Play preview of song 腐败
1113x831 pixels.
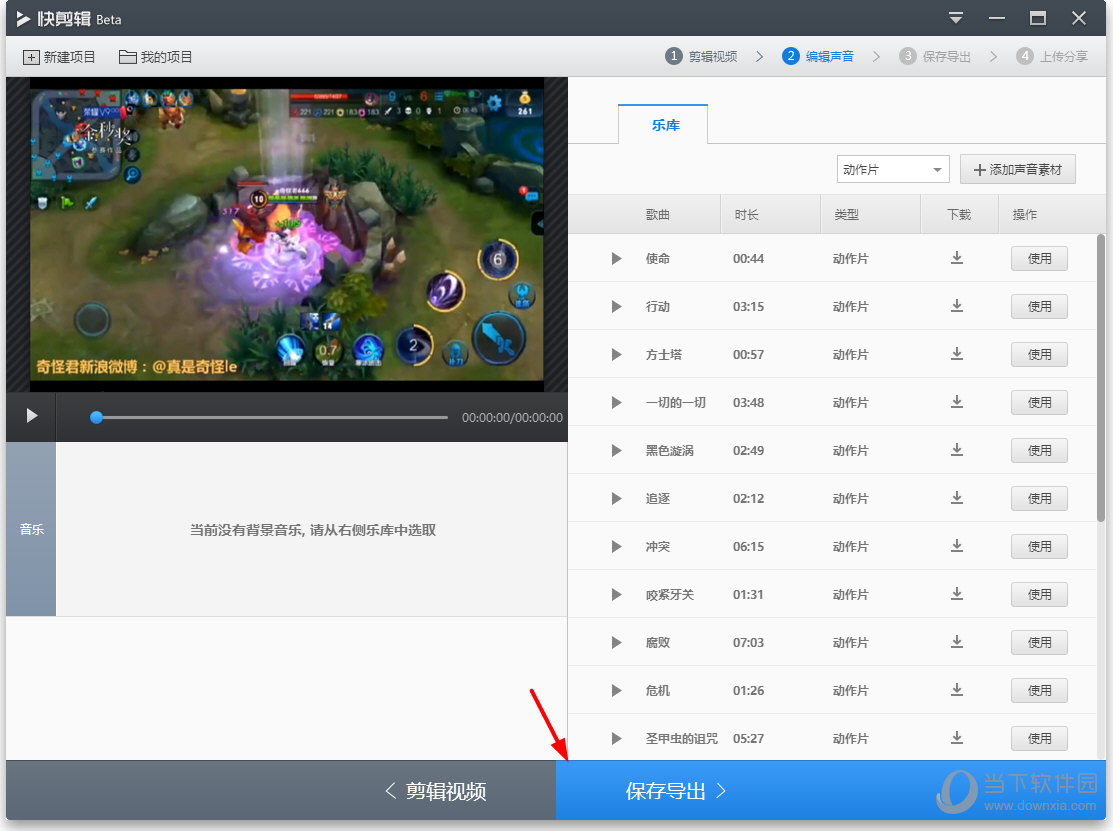pyautogui.click(x=616, y=642)
